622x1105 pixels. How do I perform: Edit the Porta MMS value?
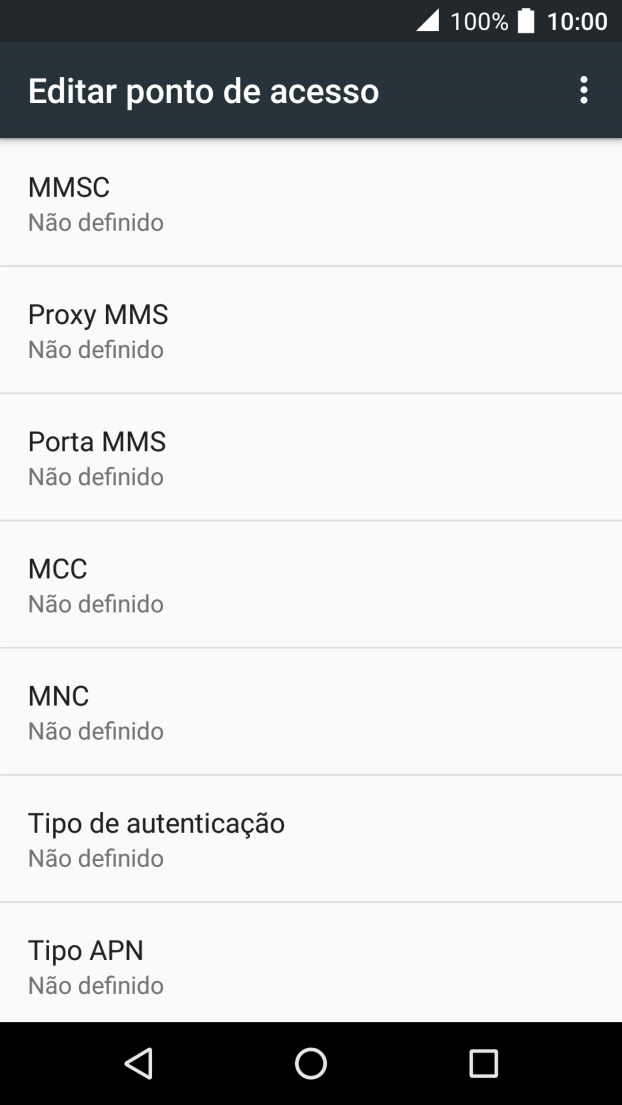311,455
